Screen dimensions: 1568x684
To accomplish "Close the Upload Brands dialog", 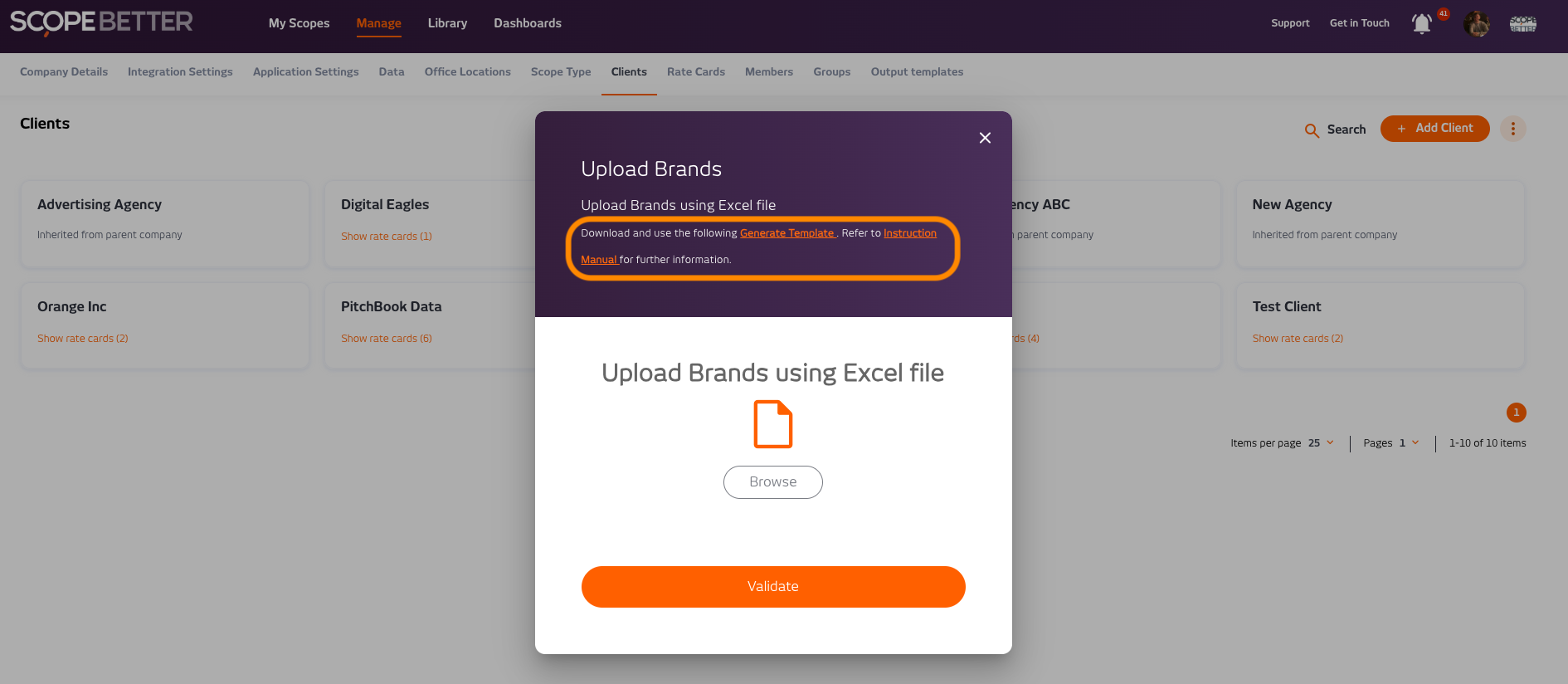I will (985, 138).
